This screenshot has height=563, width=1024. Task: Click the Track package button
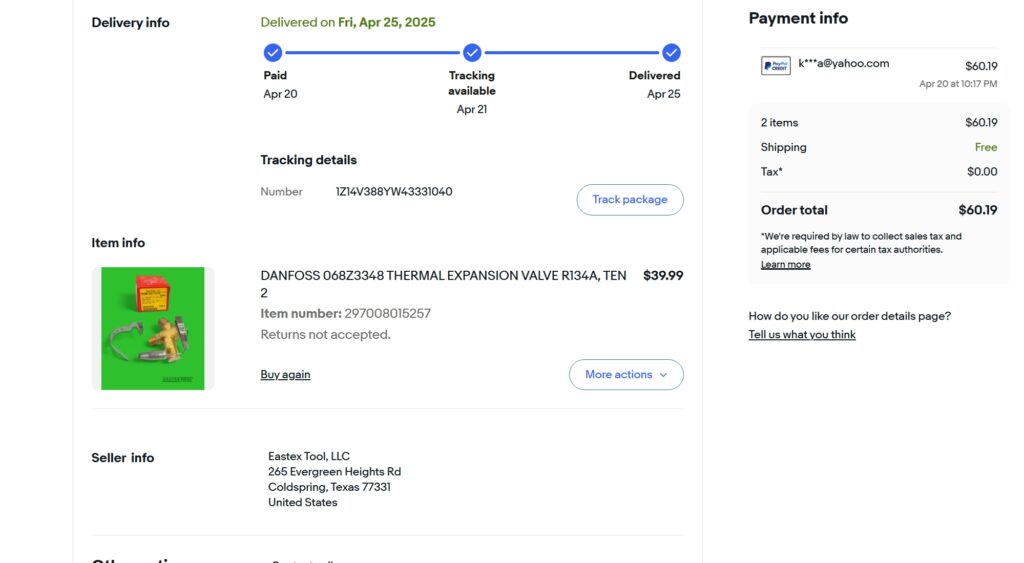(630, 200)
